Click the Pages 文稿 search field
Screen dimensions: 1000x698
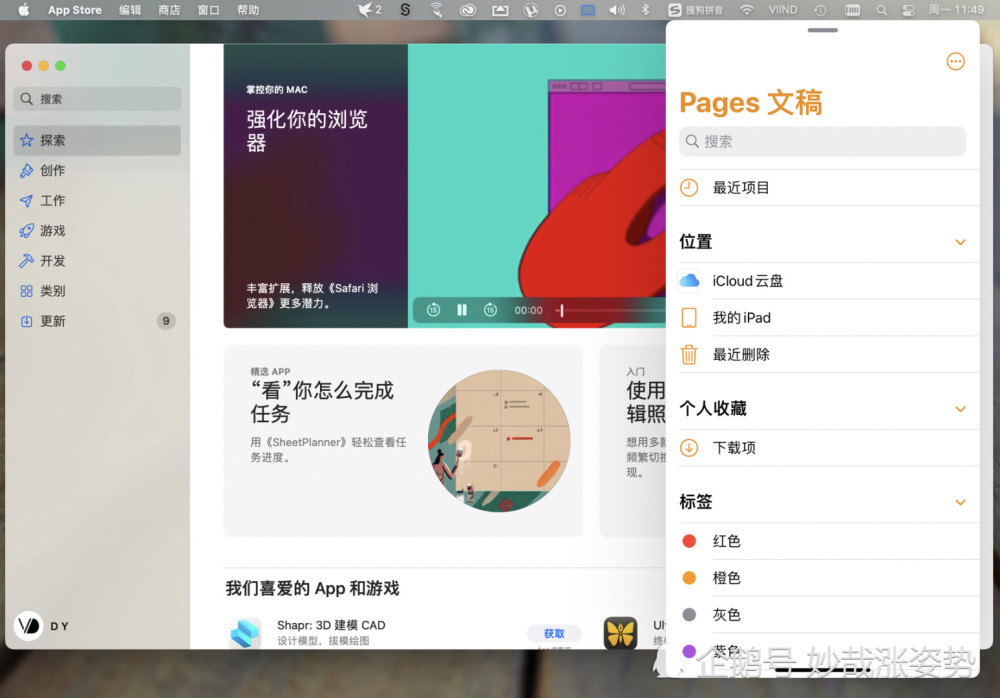(x=823, y=142)
